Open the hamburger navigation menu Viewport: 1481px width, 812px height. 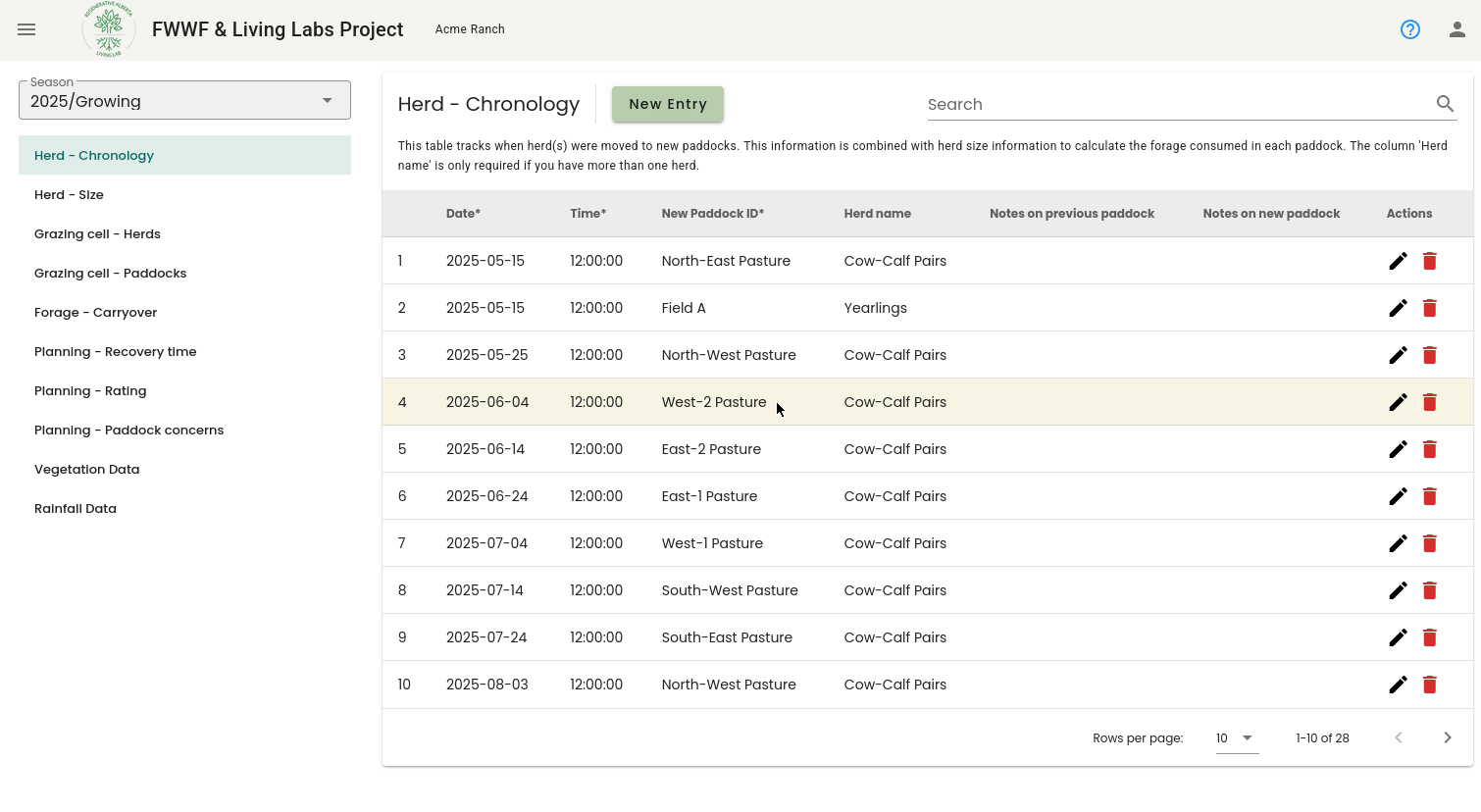[26, 29]
